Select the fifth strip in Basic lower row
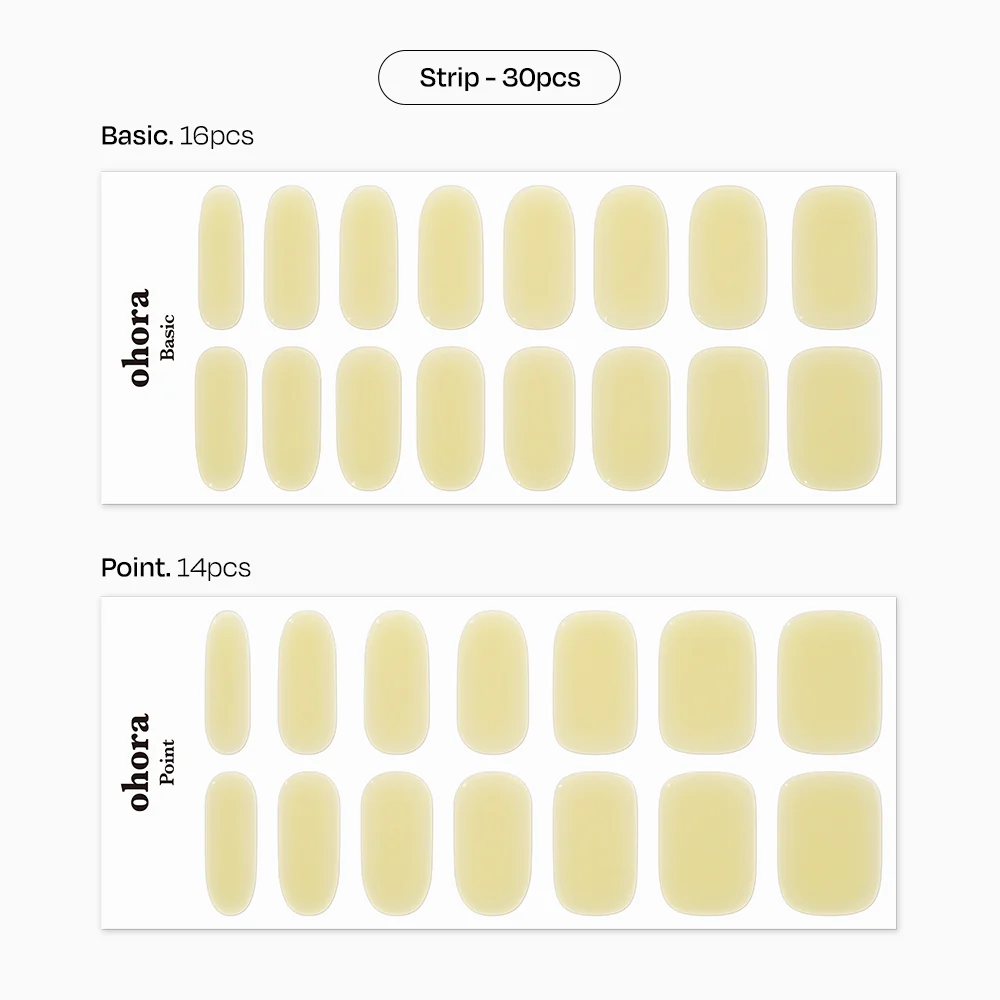The width and height of the screenshot is (1000, 1000). (x=539, y=418)
